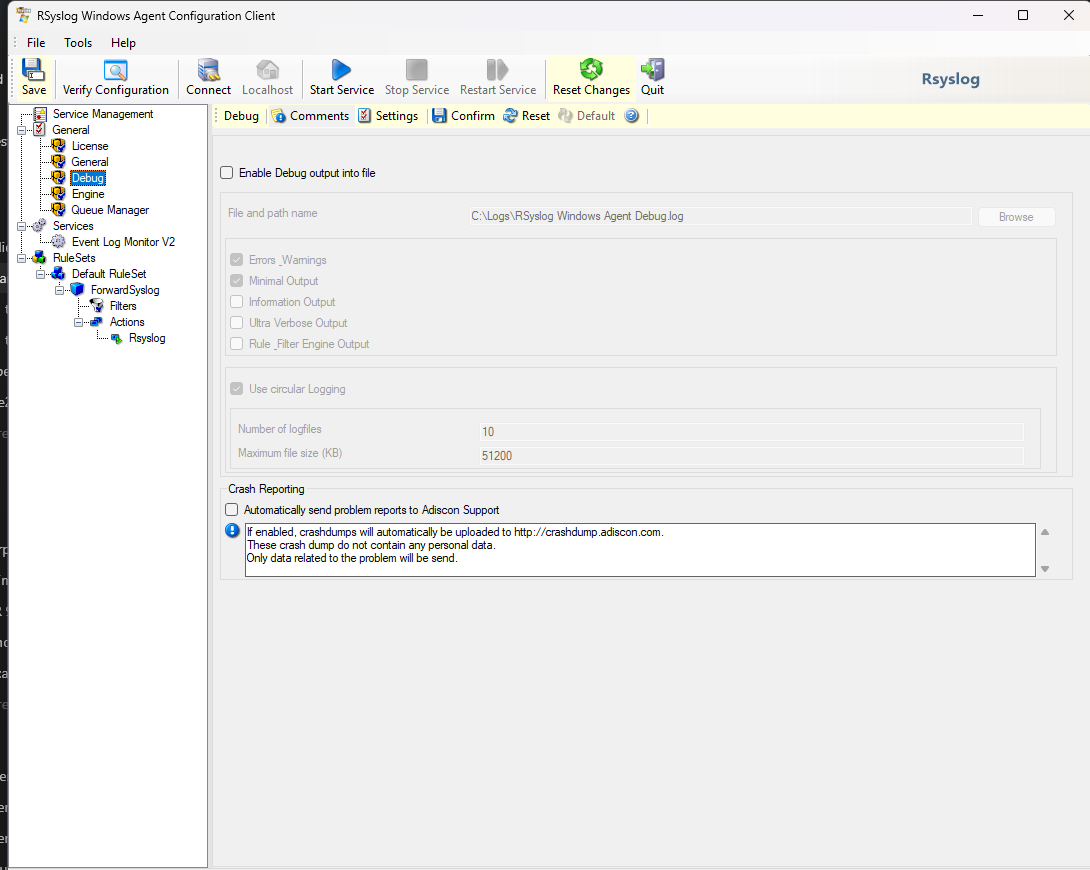Toggle Information Output checkbox

(236, 302)
